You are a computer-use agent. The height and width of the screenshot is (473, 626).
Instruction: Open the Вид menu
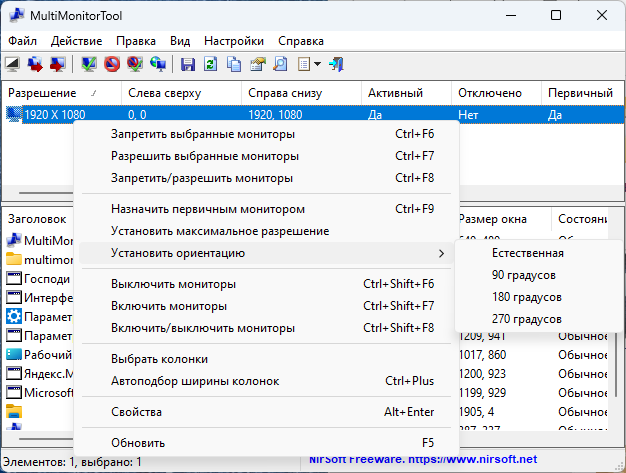click(180, 41)
